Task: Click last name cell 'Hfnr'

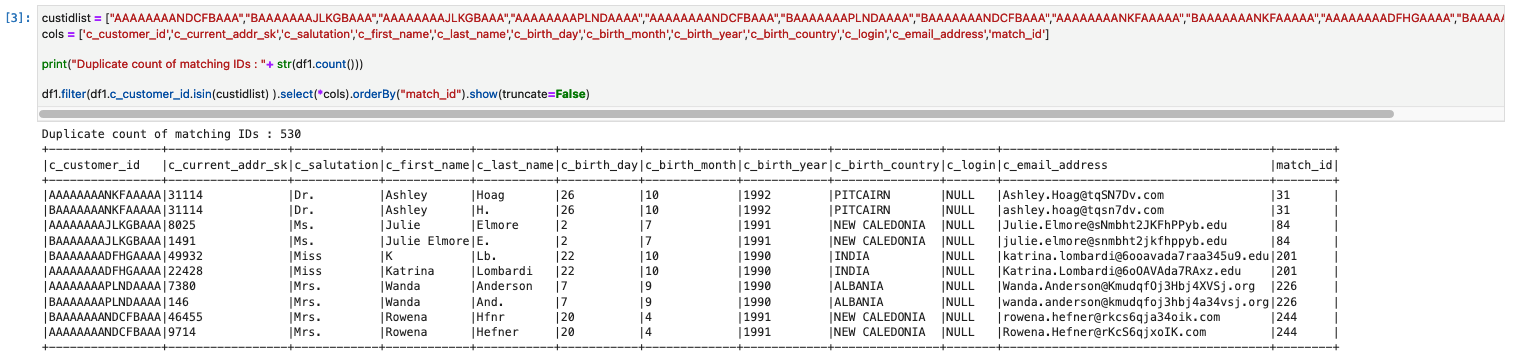Action: pyautogui.click(x=491, y=317)
